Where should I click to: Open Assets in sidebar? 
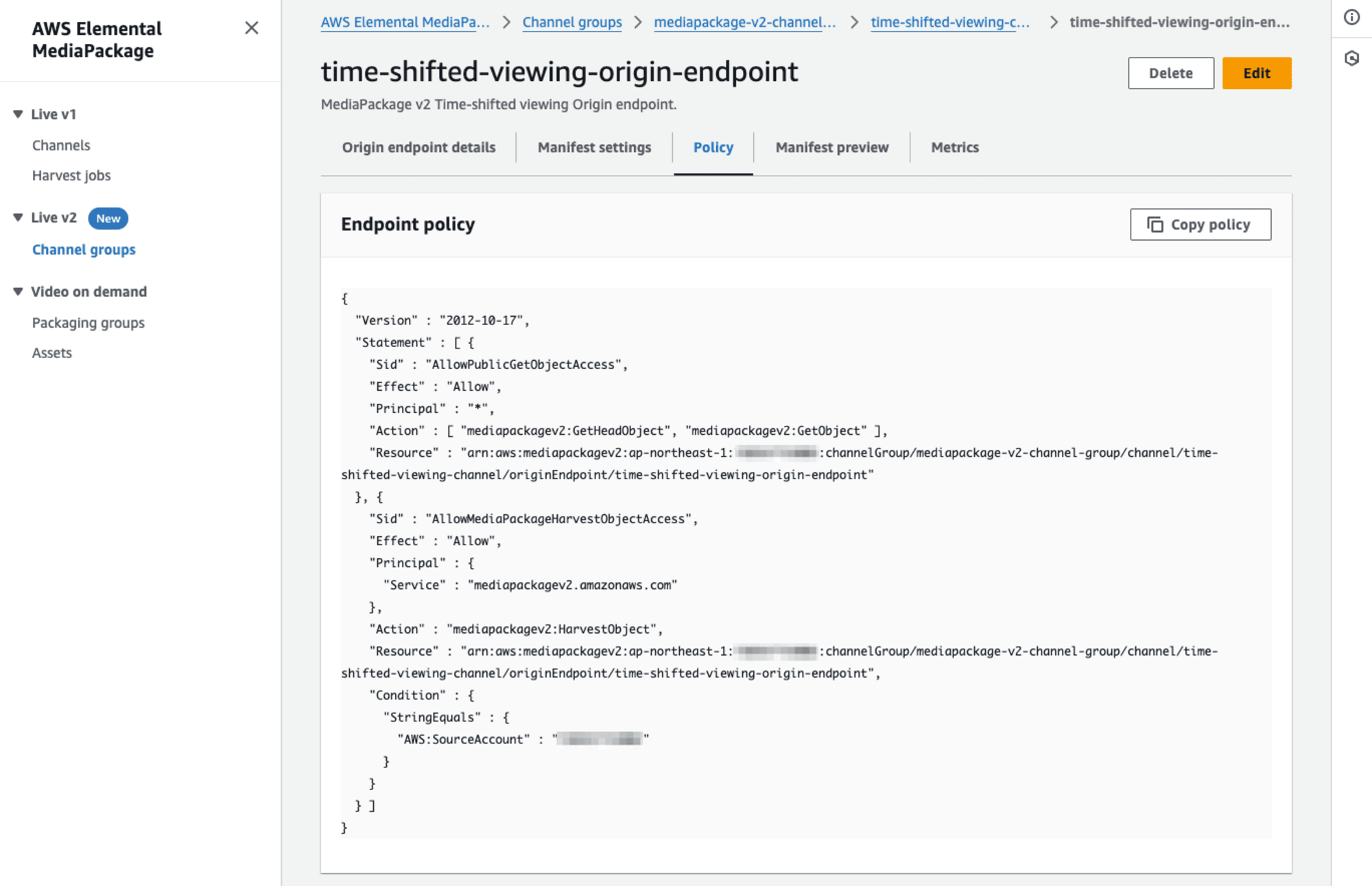point(52,353)
